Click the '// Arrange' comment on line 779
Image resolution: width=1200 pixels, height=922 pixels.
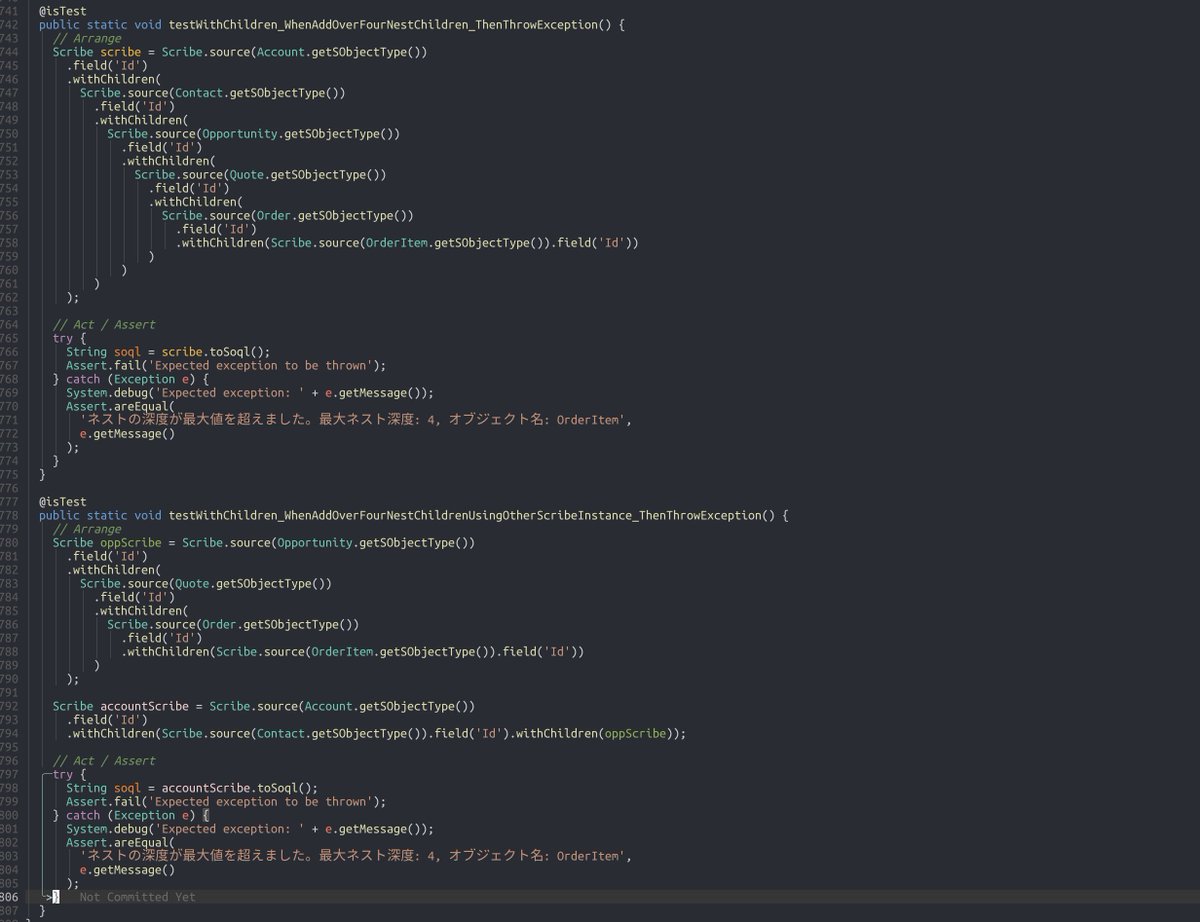tap(87, 529)
